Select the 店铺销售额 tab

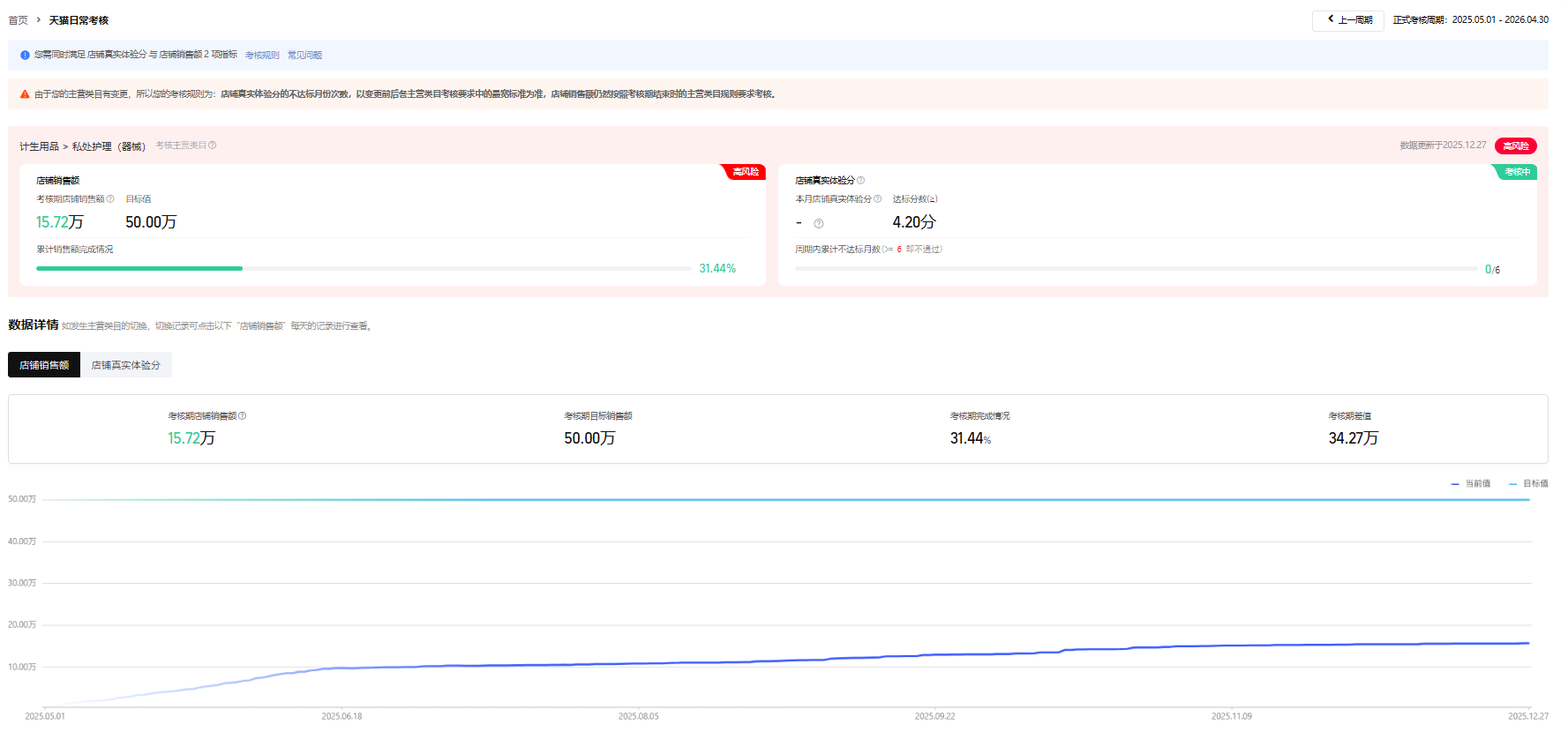(44, 365)
